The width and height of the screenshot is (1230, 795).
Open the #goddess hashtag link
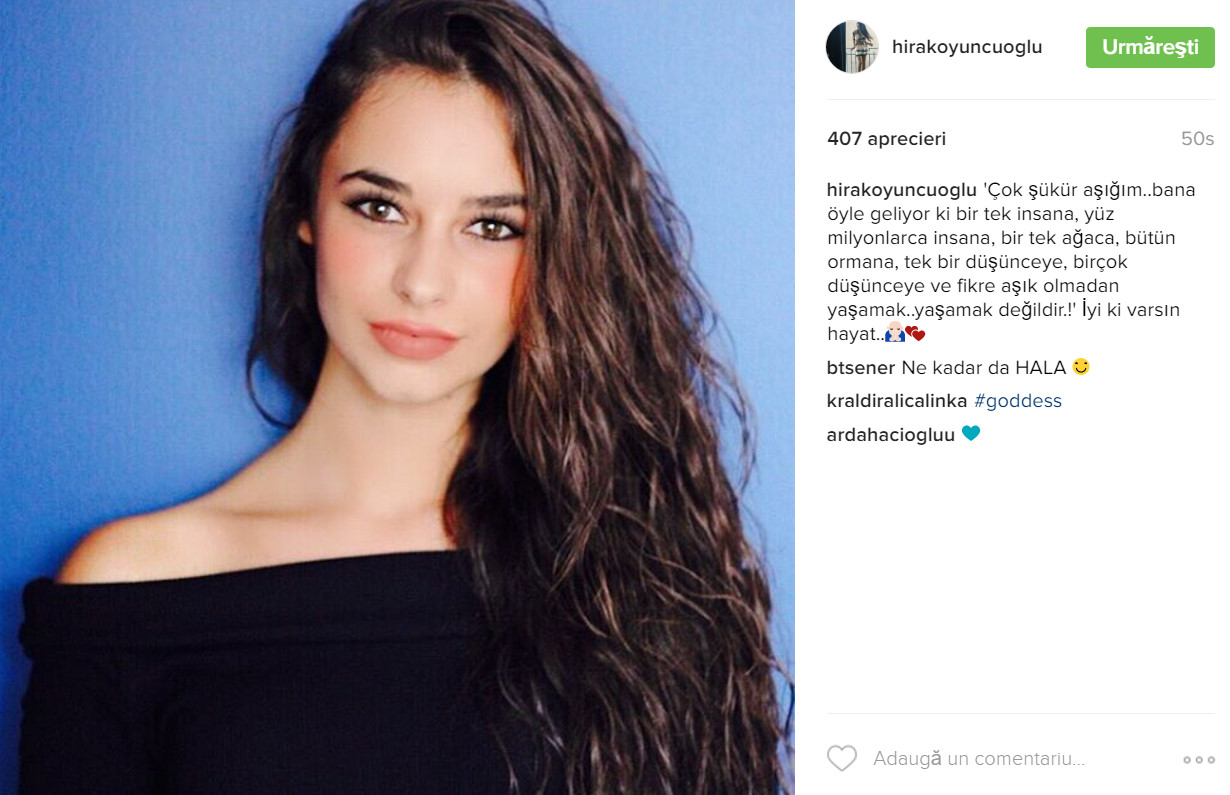pyautogui.click(x=1018, y=401)
